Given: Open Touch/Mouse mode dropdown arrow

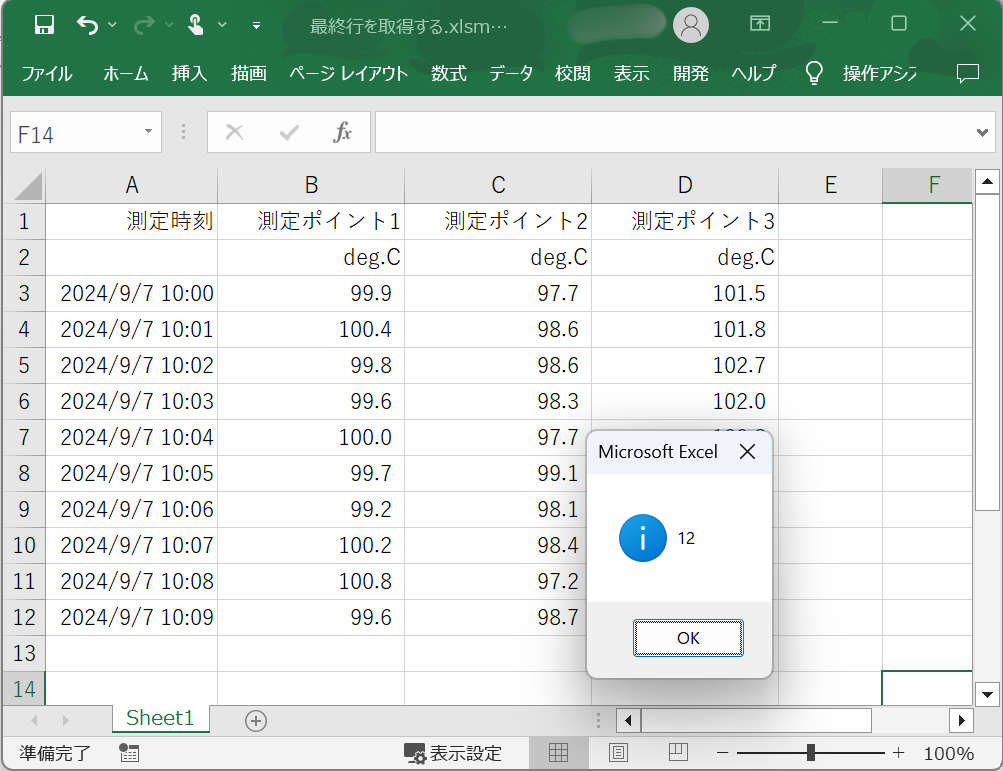Looking at the screenshot, I should [x=222, y=25].
